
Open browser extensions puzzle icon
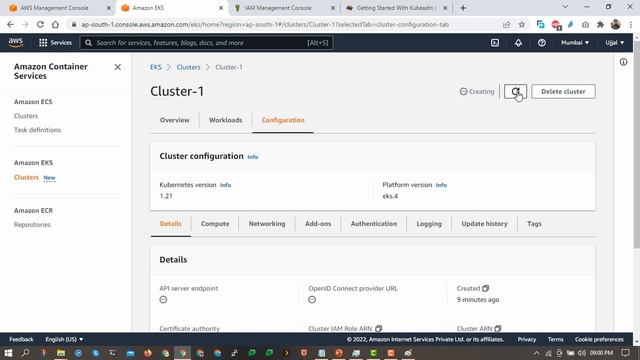tap(600, 24)
